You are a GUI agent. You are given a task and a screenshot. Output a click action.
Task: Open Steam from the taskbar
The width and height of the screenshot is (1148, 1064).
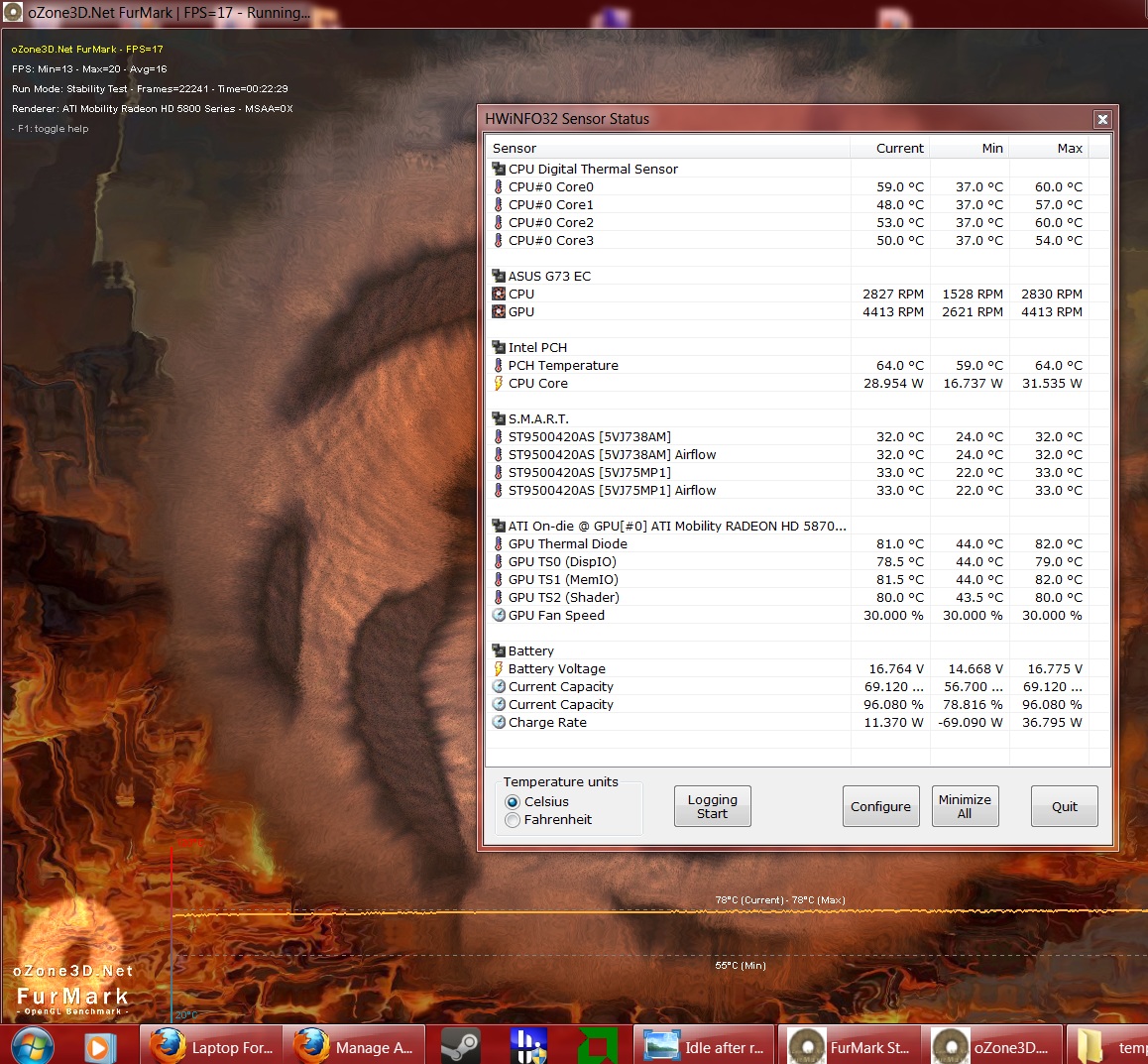[460, 1046]
